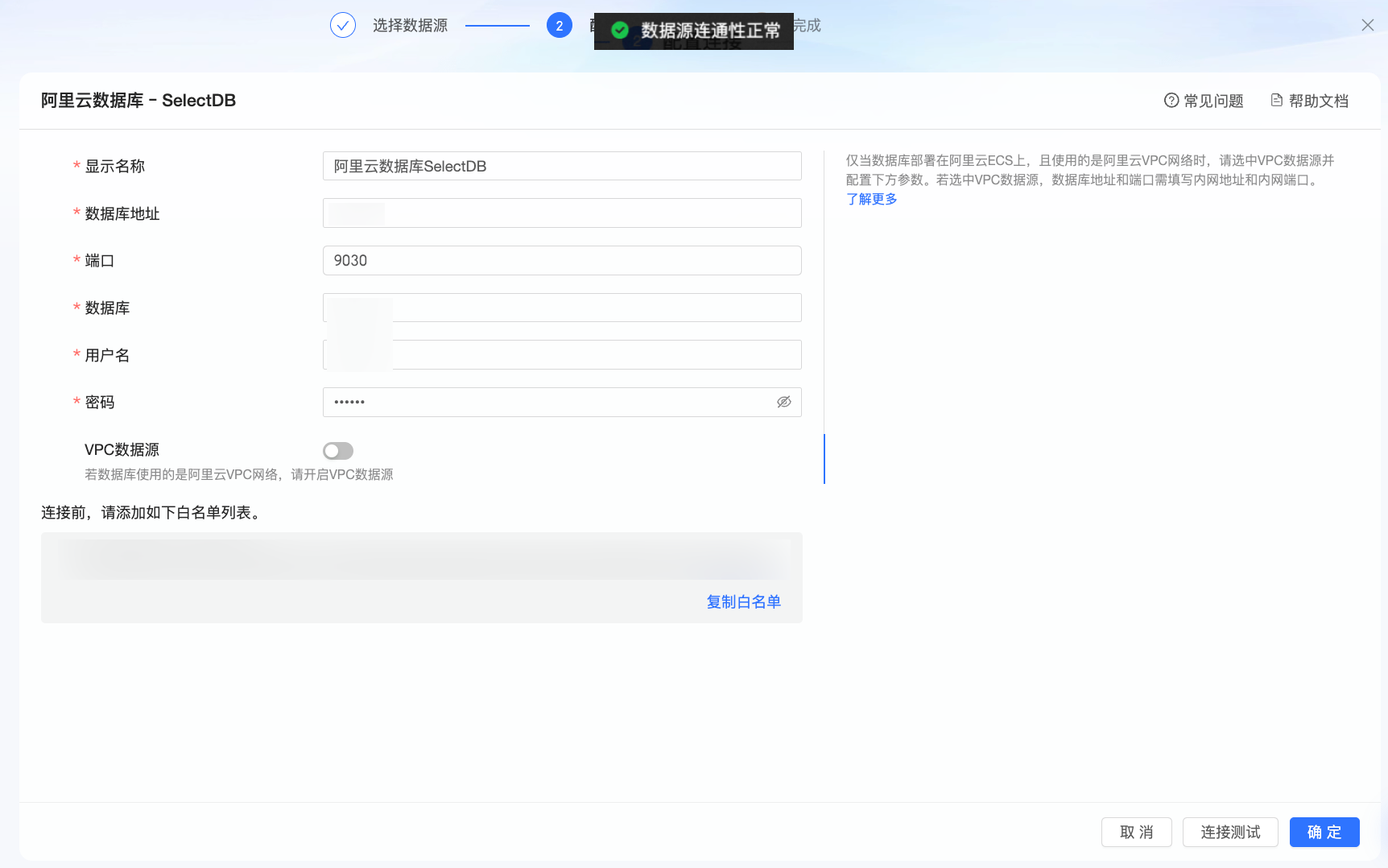Click the 阿里云数据库 - SelectDB title

click(138, 100)
